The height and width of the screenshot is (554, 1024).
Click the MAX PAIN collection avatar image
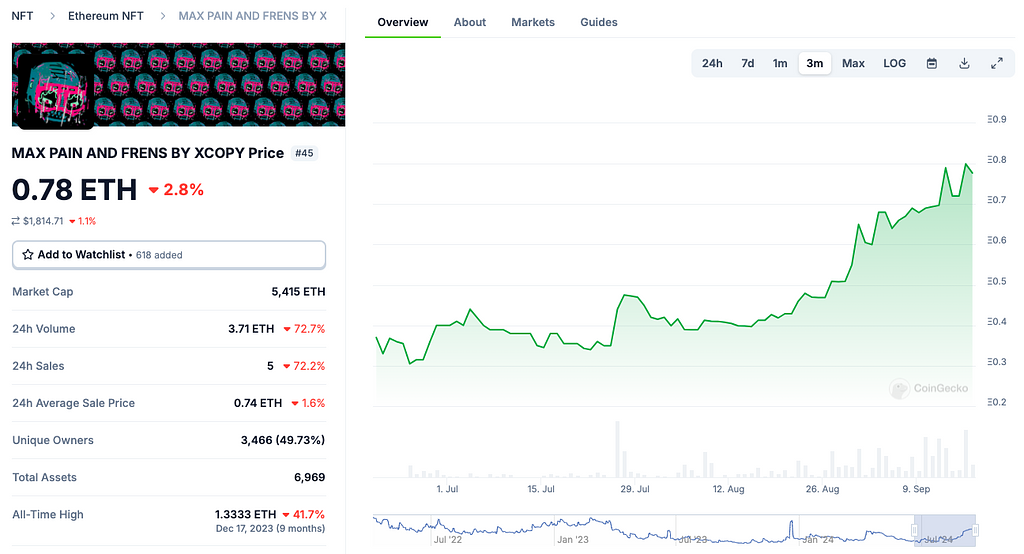[53, 89]
